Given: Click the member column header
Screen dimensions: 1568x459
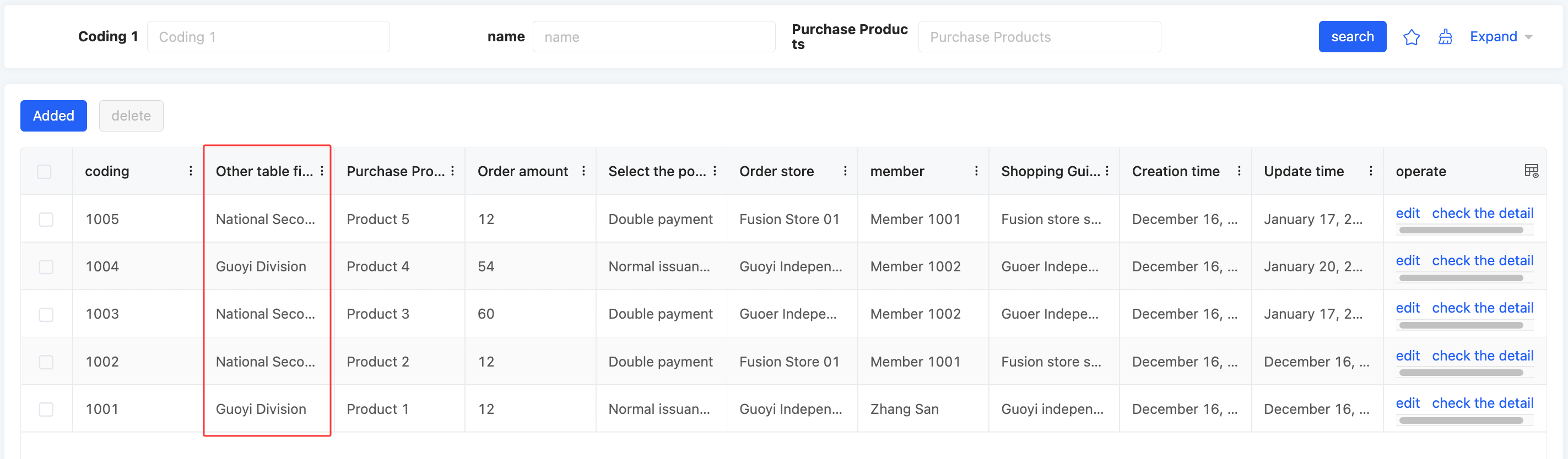Looking at the screenshot, I should [896, 172].
